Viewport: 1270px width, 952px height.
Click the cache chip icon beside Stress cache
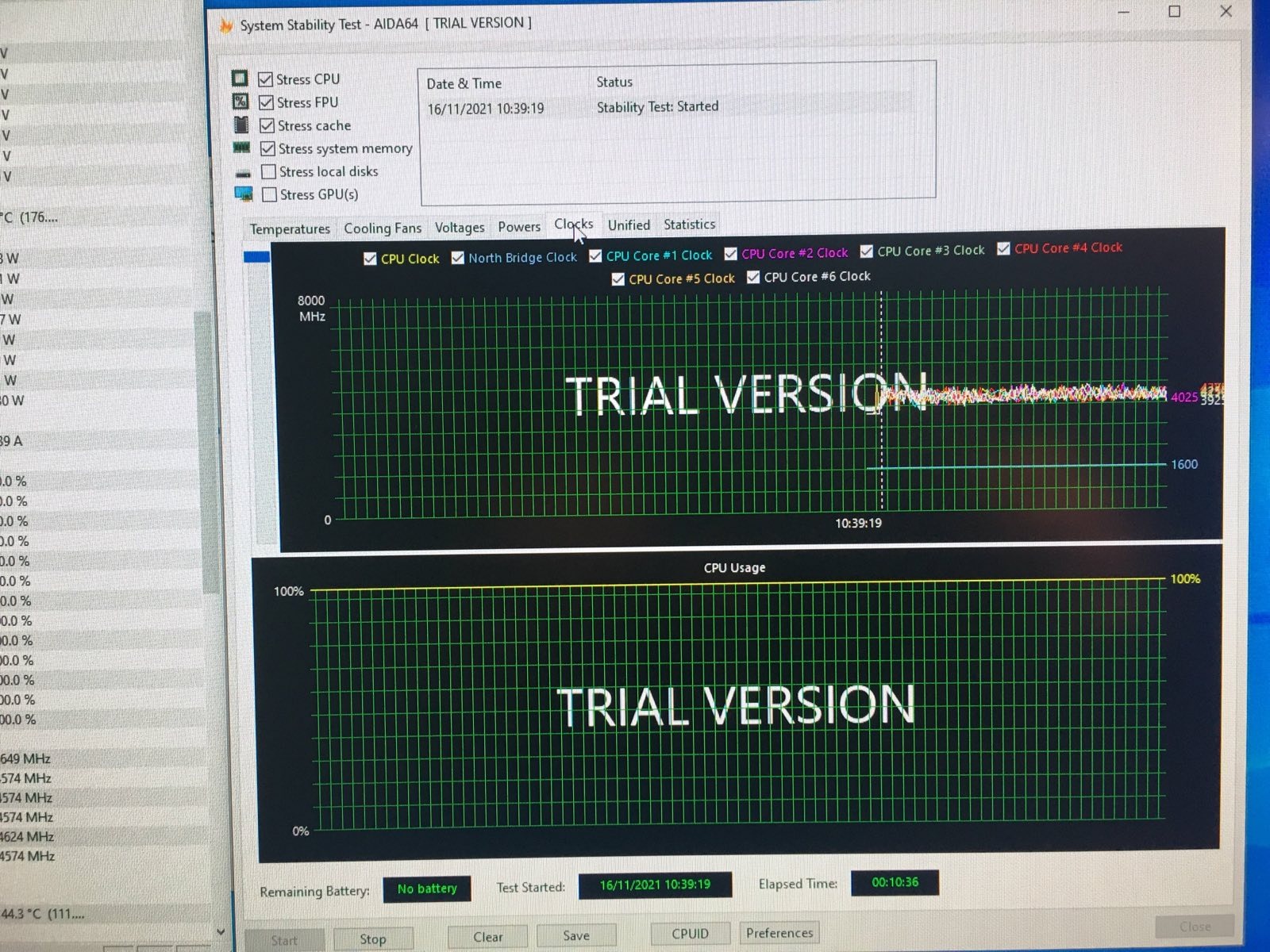241,125
